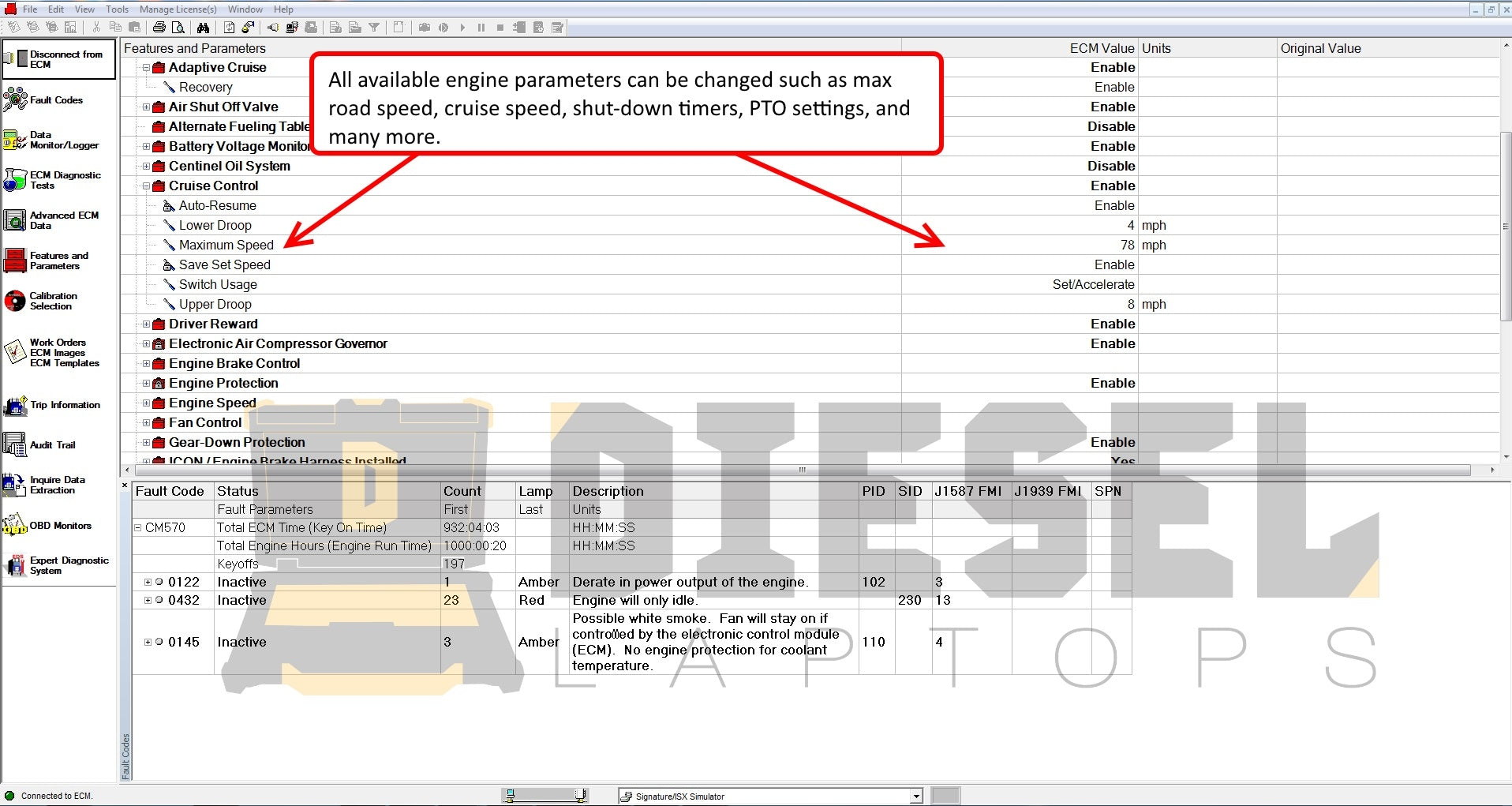1512x806 pixels.
Task: Open the Tools menu
Action: (117, 9)
